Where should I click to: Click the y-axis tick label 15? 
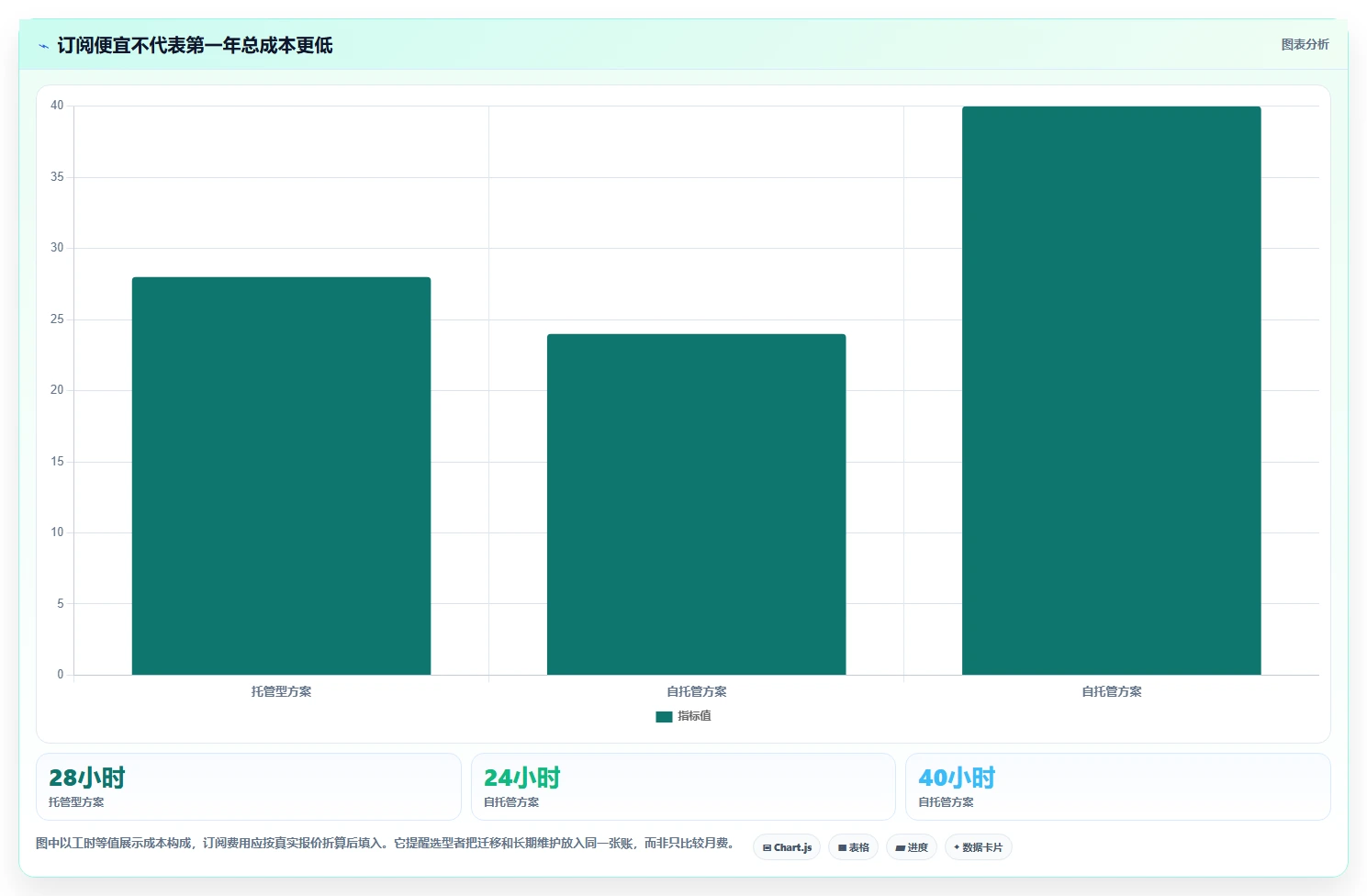(x=57, y=461)
